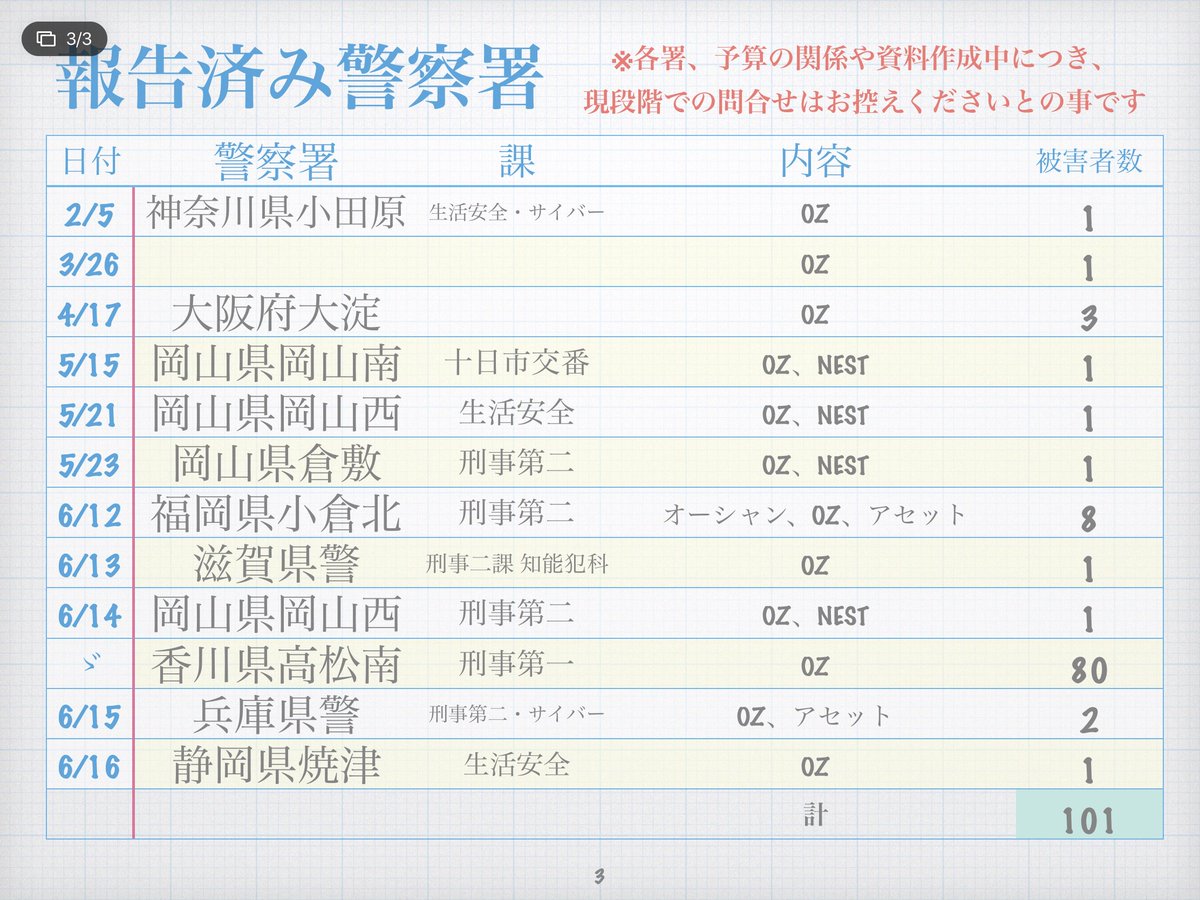
Task: Click the 大阪府大淀 cell
Action: (x=277, y=314)
